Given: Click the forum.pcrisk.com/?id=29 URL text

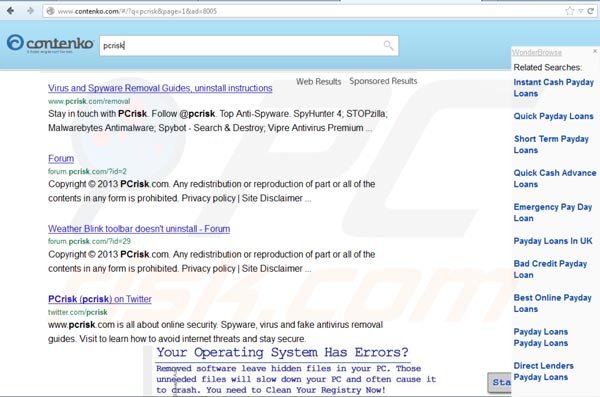Looking at the screenshot, I should tap(89, 242).
